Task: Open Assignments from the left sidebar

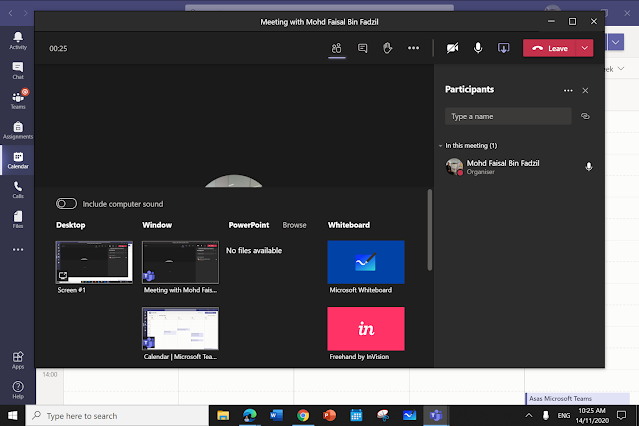Action: click(x=18, y=130)
